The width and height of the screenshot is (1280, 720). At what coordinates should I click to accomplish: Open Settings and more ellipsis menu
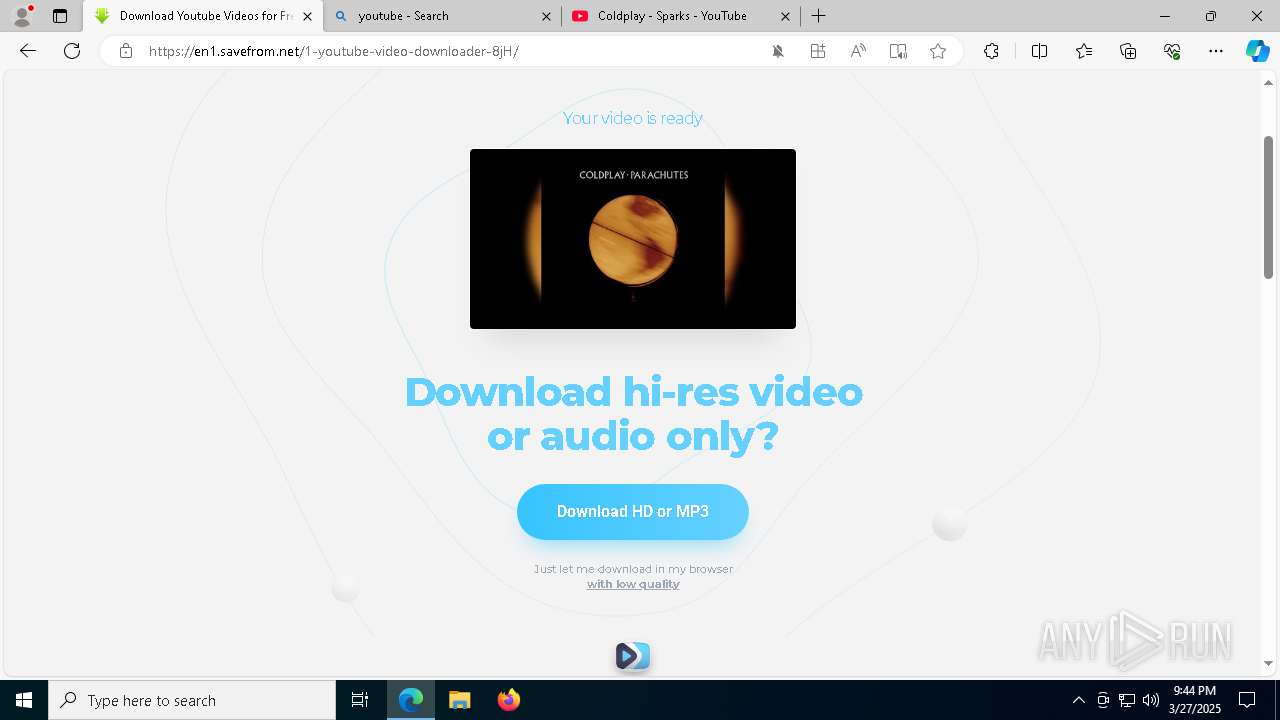[1216, 51]
